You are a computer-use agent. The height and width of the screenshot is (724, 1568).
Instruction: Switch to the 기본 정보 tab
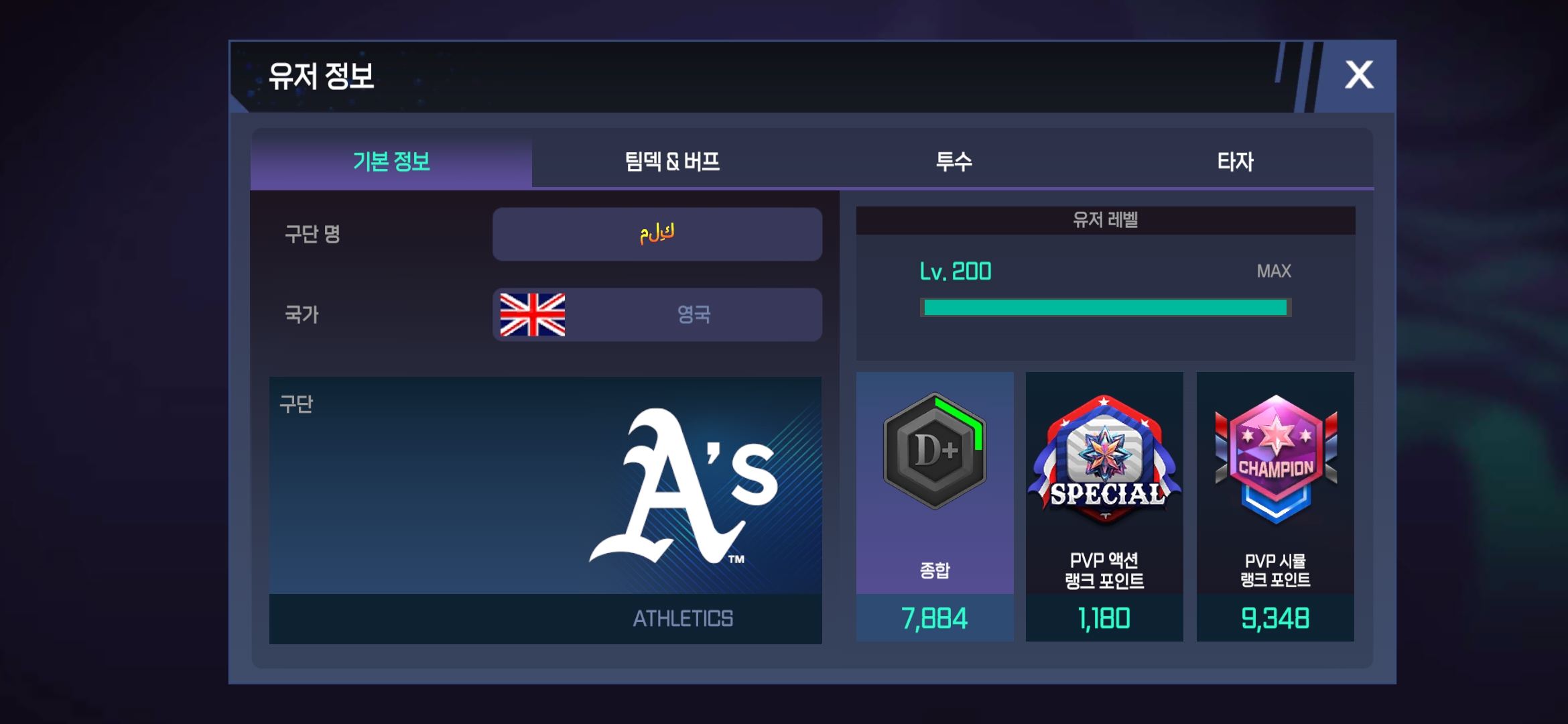point(391,162)
